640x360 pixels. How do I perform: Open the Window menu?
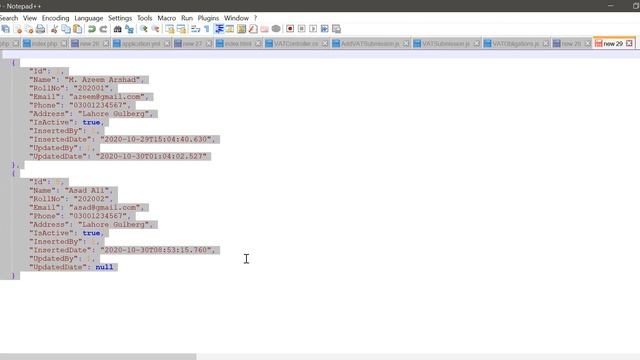[x=236, y=18]
